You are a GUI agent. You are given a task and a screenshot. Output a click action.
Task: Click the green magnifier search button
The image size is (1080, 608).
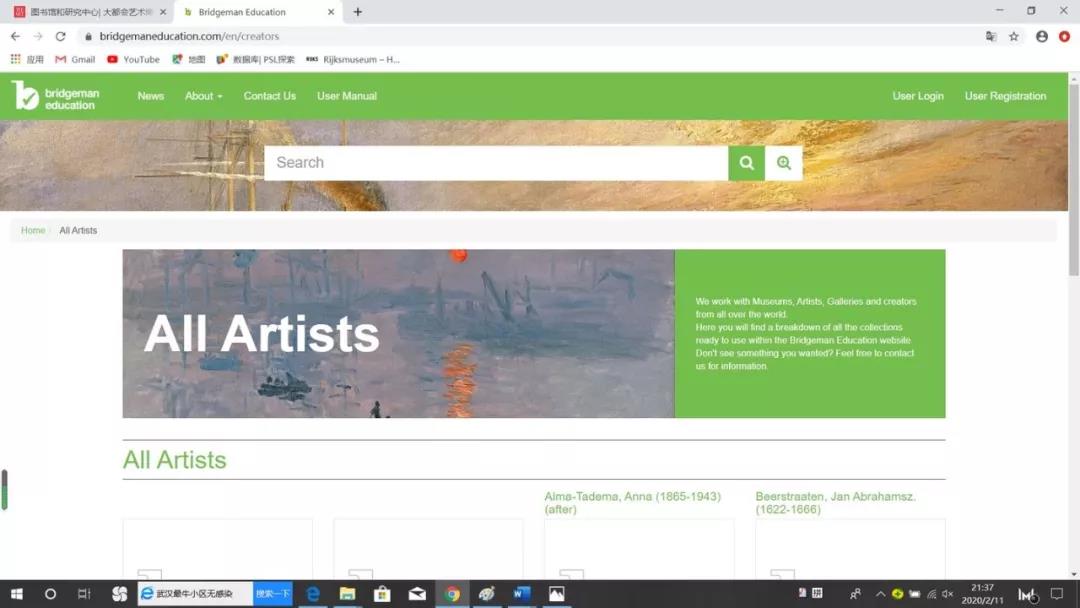(x=746, y=163)
